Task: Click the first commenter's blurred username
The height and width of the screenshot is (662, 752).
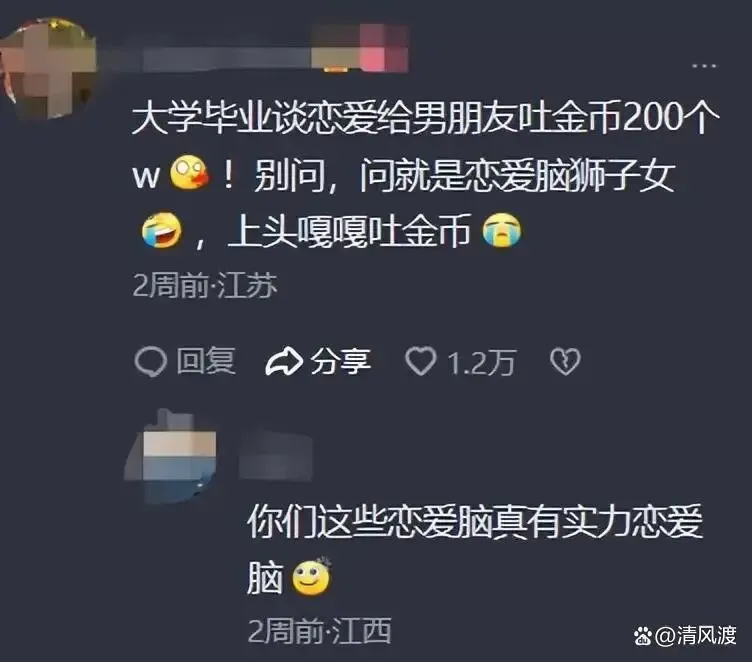Action: [x=225, y=59]
